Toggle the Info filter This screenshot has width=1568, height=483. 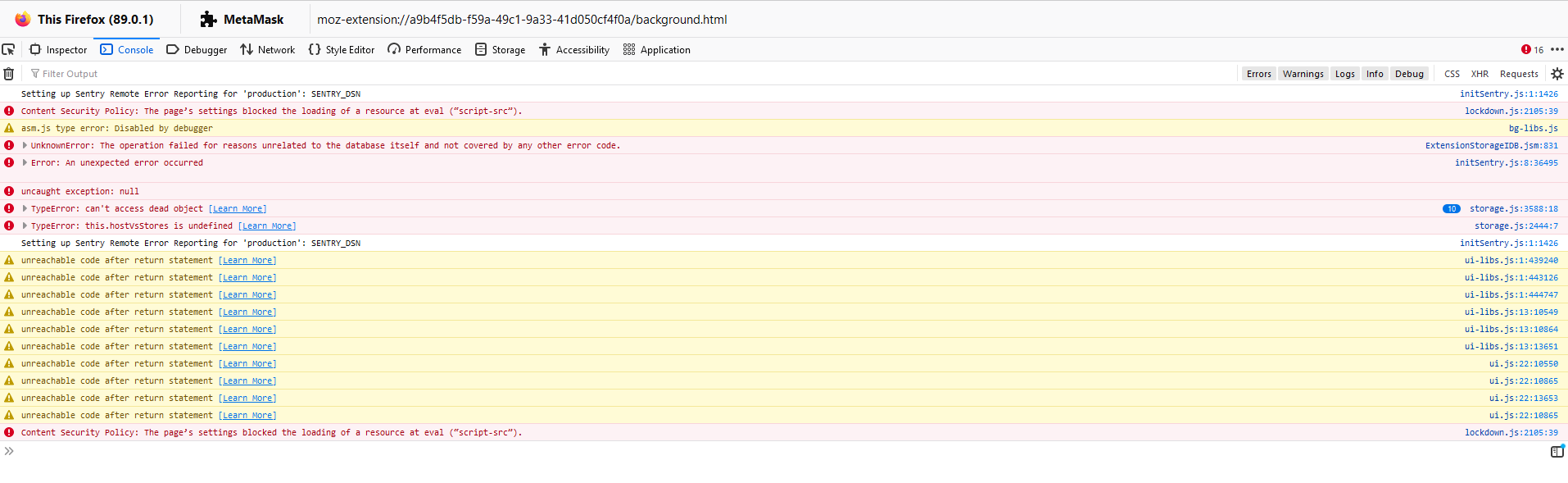pyautogui.click(x=1375, y=74)
